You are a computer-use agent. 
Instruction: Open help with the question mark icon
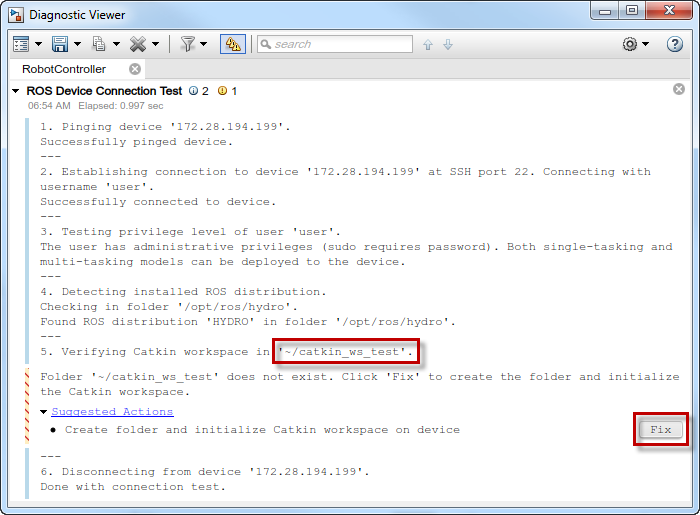click(675, 44)
